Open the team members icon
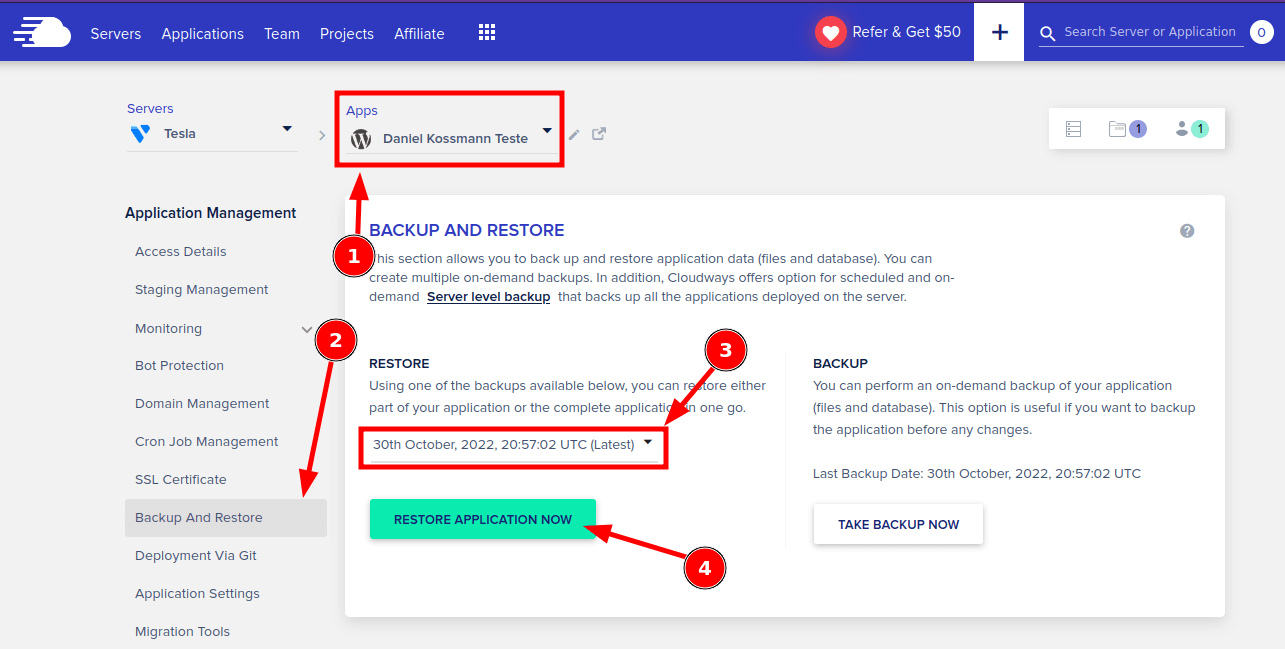The height and width of the screenshot is (649, 1285). point(1183,129)
